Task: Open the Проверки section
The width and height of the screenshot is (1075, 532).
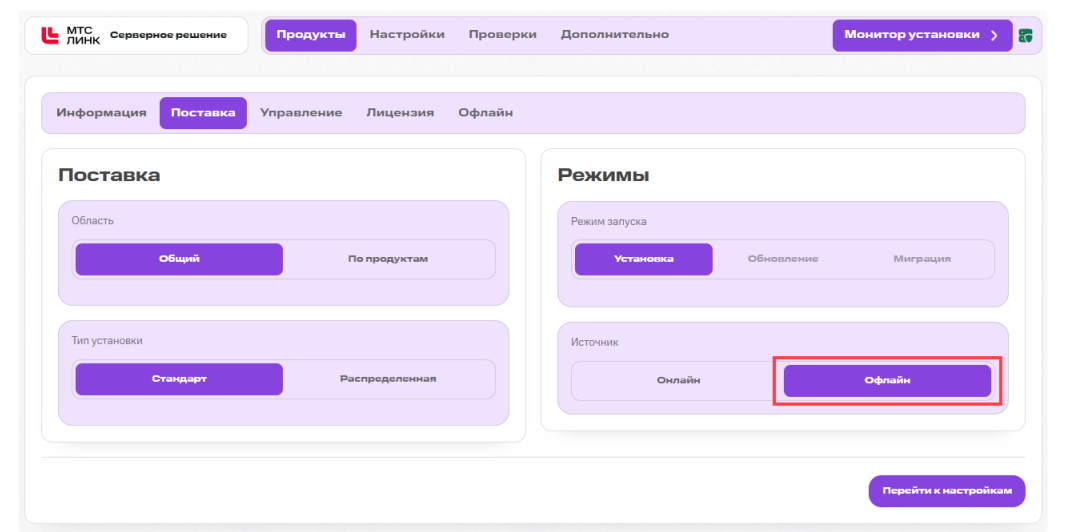Action: coord(503,34)
